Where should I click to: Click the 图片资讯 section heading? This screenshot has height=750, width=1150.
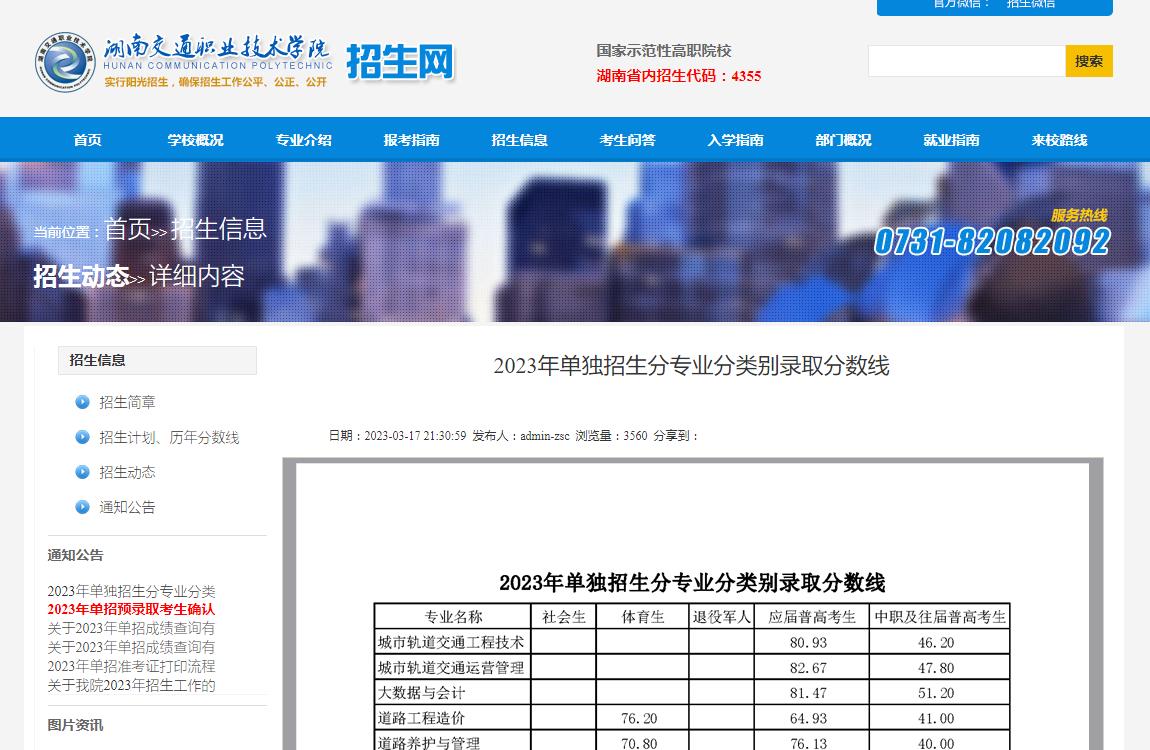[76, 725]
